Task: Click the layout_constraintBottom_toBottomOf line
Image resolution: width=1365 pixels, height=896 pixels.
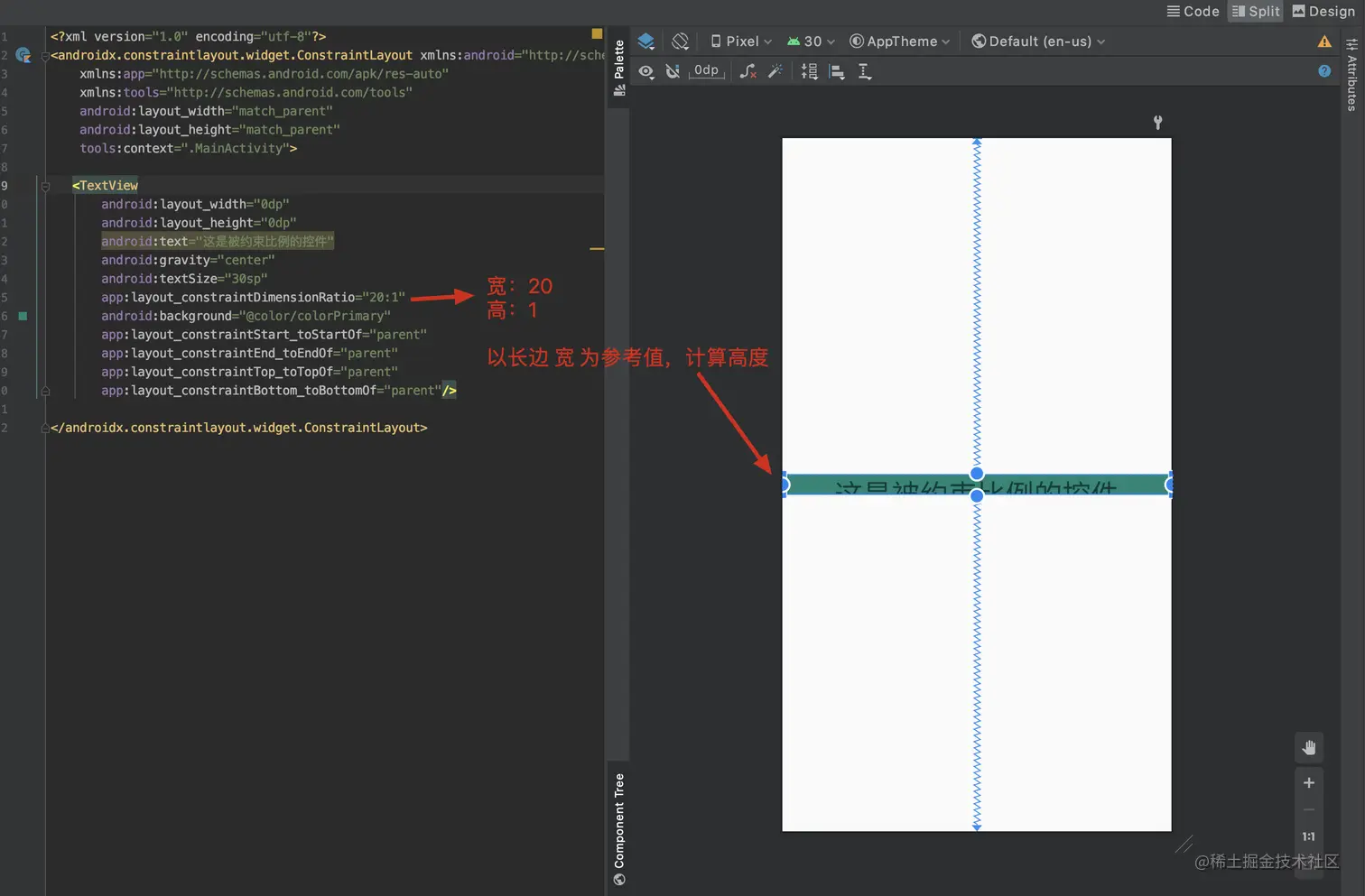Action: [279, 390]
